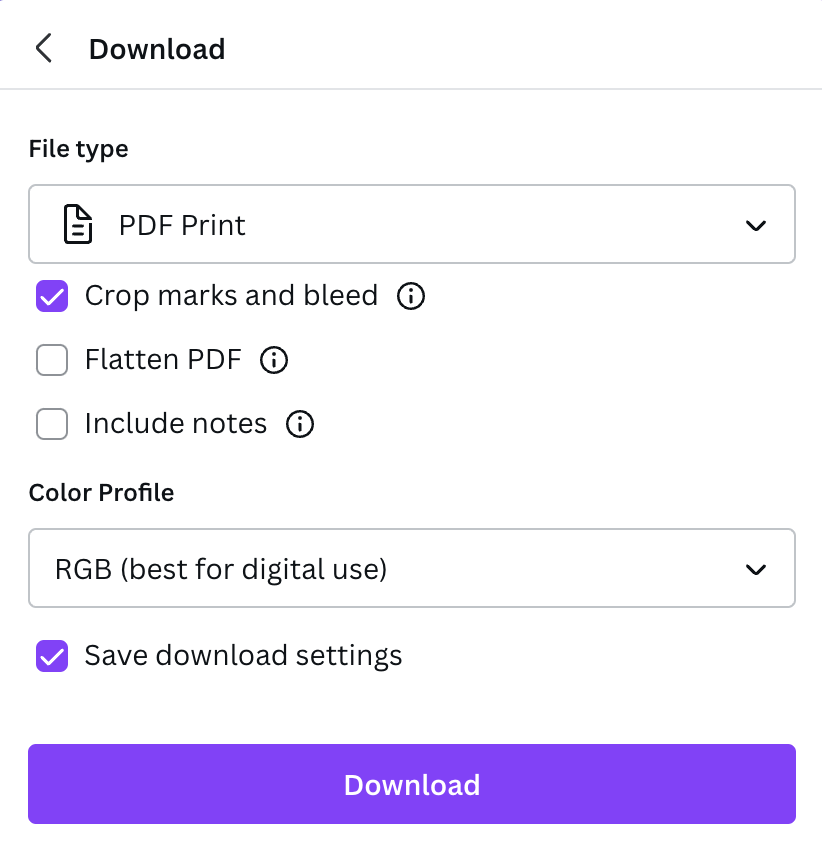This screenshot has width=822, height=850.
Task: Open the Flatten PDF info icon
Action: pyautogui.click(x=274, y=360)
